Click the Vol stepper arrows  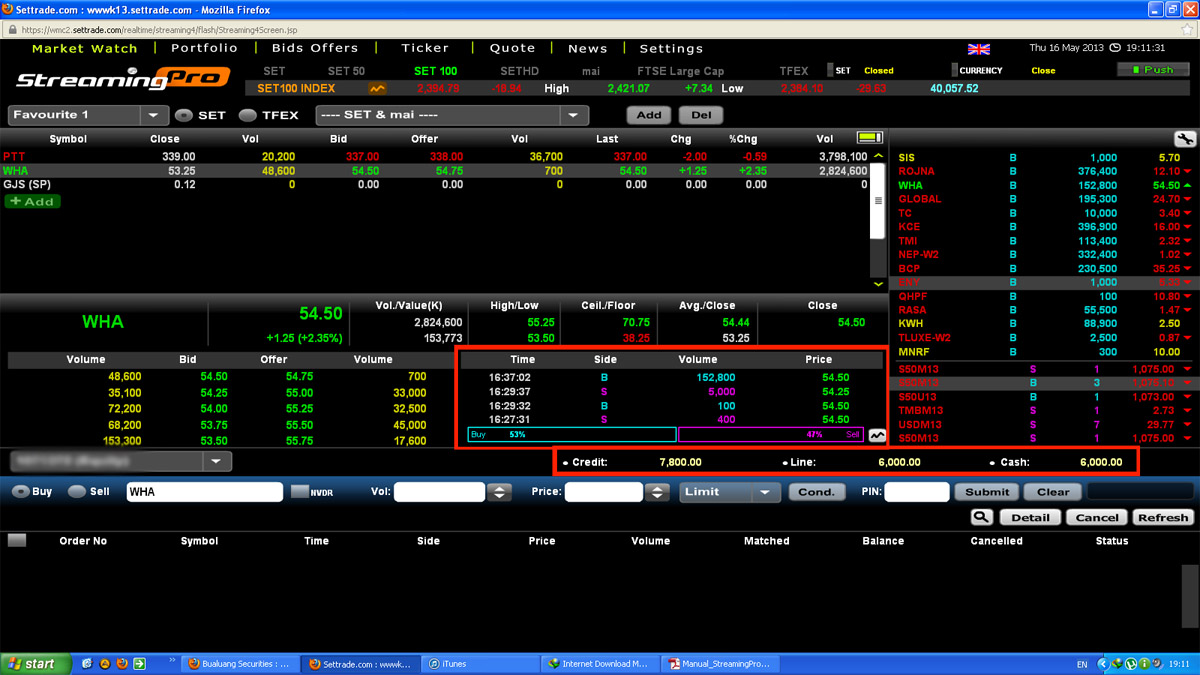[498, 492]
